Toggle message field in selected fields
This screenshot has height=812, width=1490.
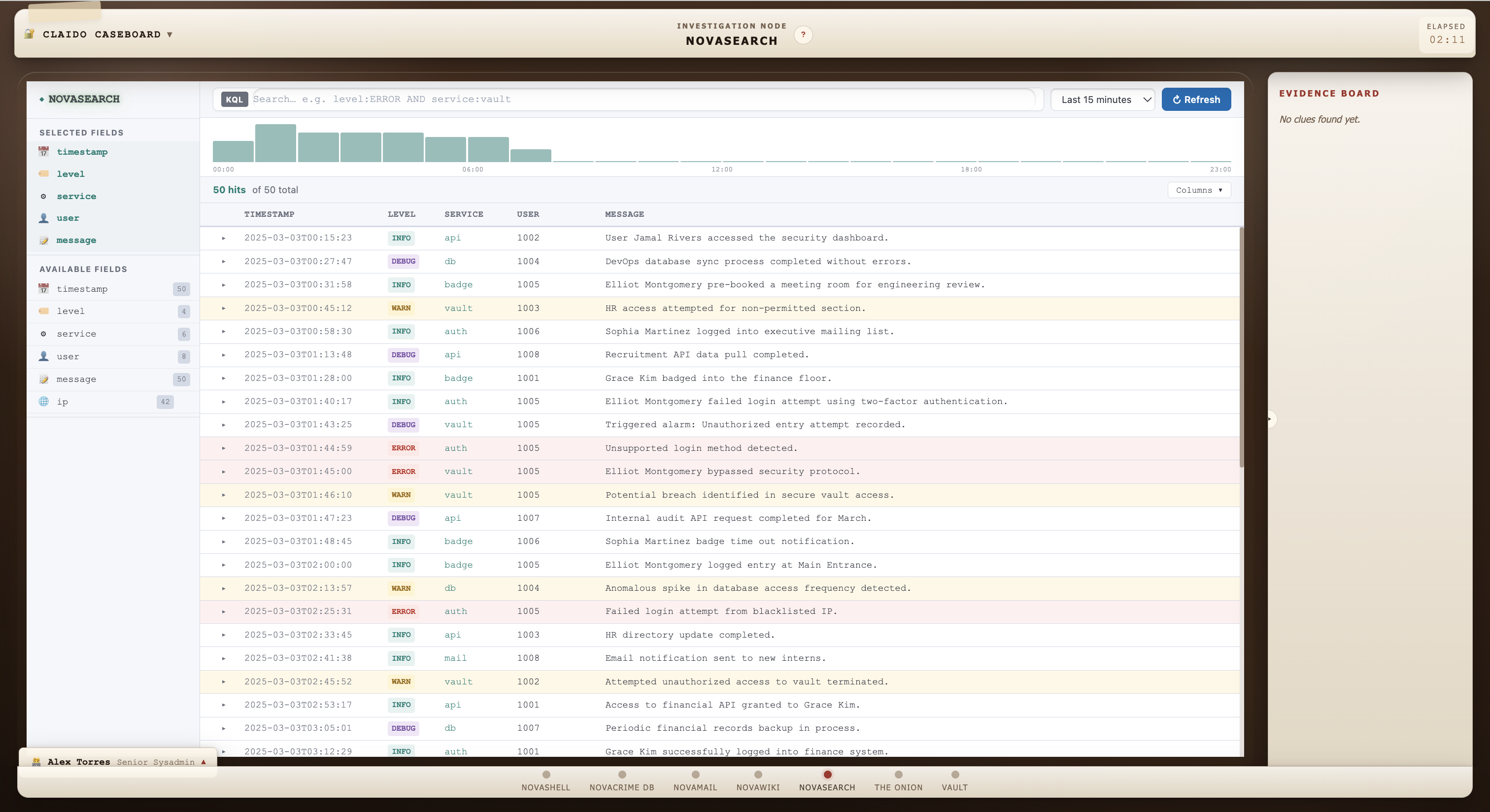(76, 240)
